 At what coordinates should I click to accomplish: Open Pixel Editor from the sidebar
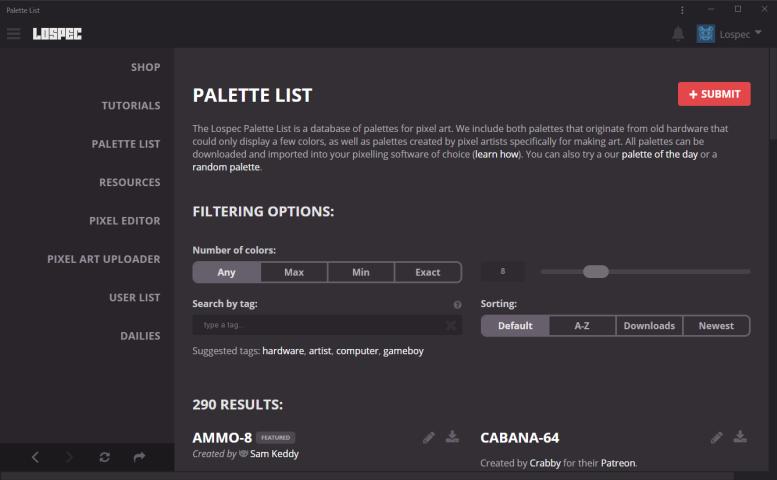124,221
